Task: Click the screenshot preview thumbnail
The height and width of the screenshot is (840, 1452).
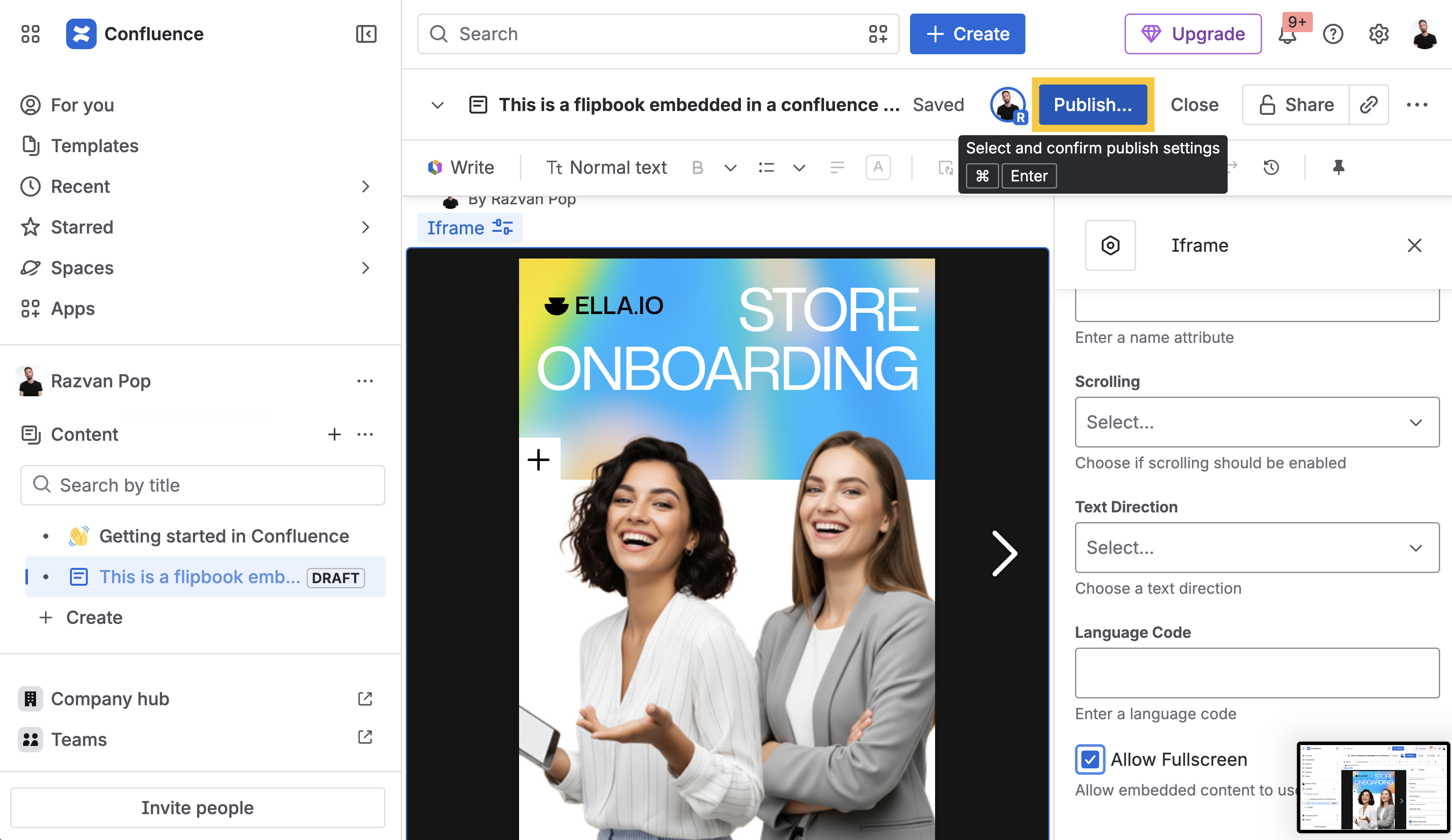Action: pos(1373,787)
